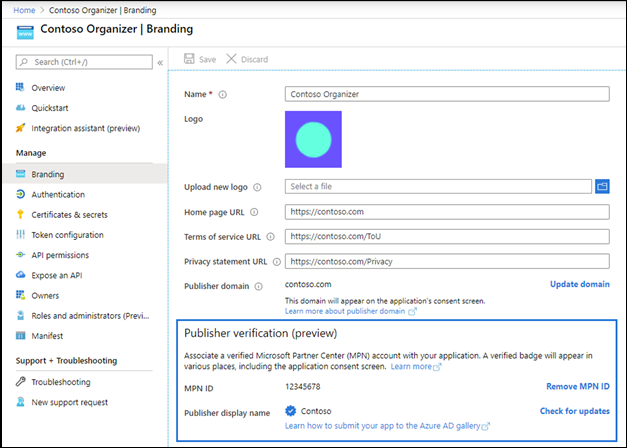Click the API permissions icon
627x448 pixels.
pyautogui.click(x=20, y=255)
